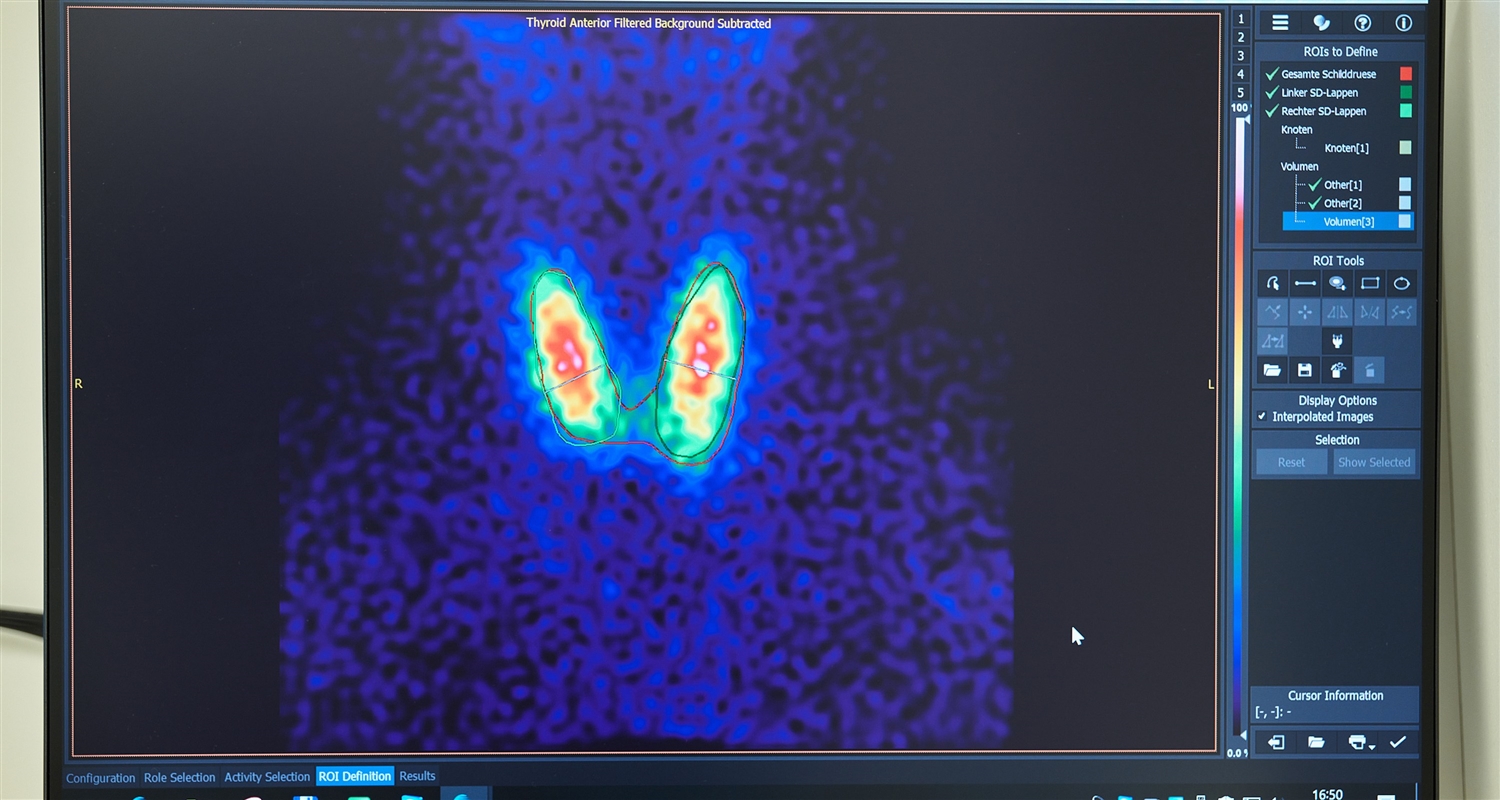Switch to the Role Selection tab
This screenshot has width=1500, height=800.
coord(179,777)
